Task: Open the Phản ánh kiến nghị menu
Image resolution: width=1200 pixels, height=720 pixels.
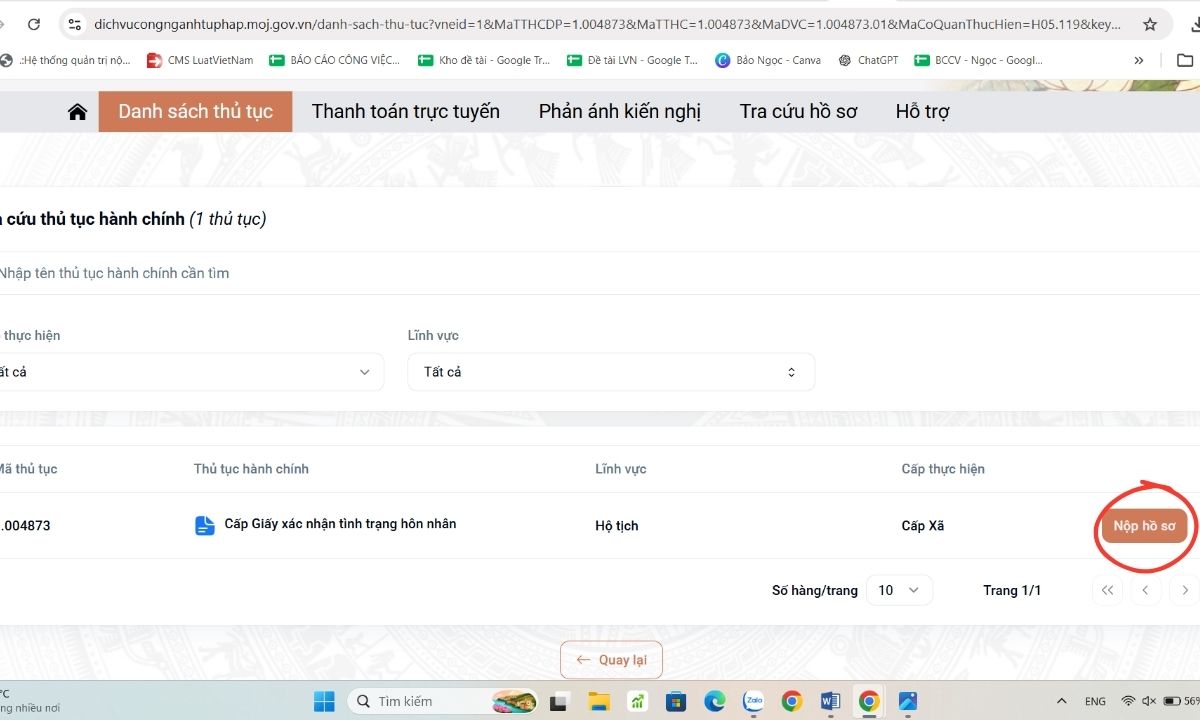Action: click(619, 111)
